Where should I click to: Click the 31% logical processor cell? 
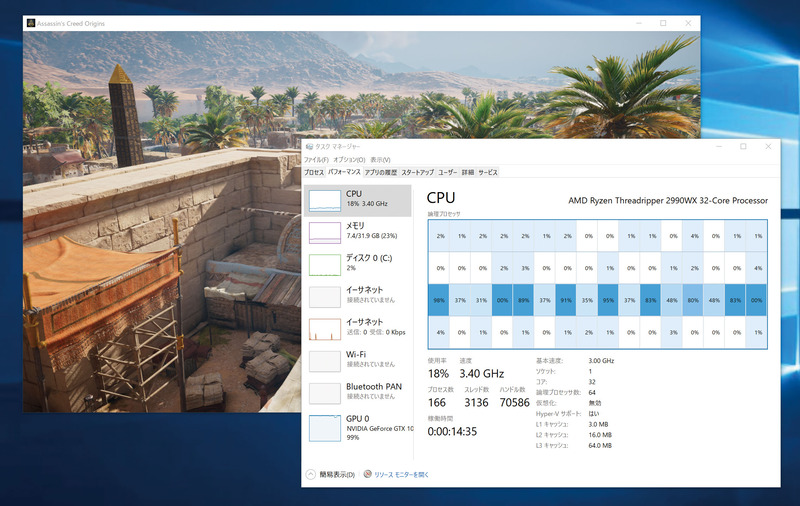click(481, 300)
